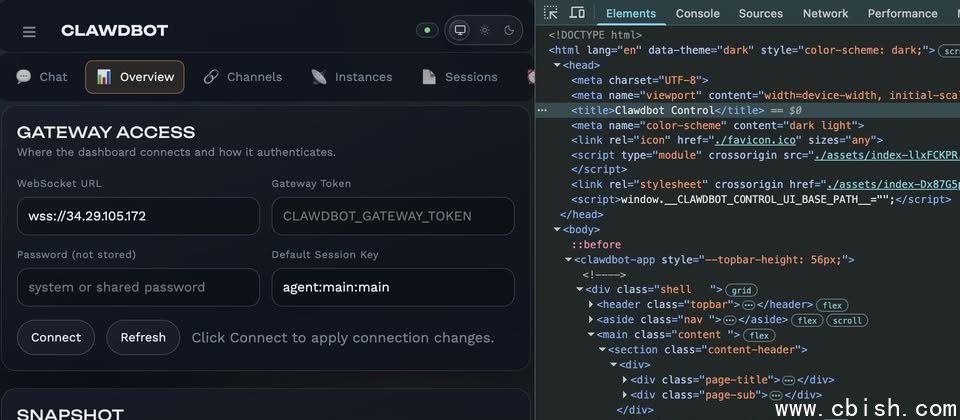This screenshot has height=420, width=960.
Task: Switch to light theme sun icon
Action: [485, 30]
